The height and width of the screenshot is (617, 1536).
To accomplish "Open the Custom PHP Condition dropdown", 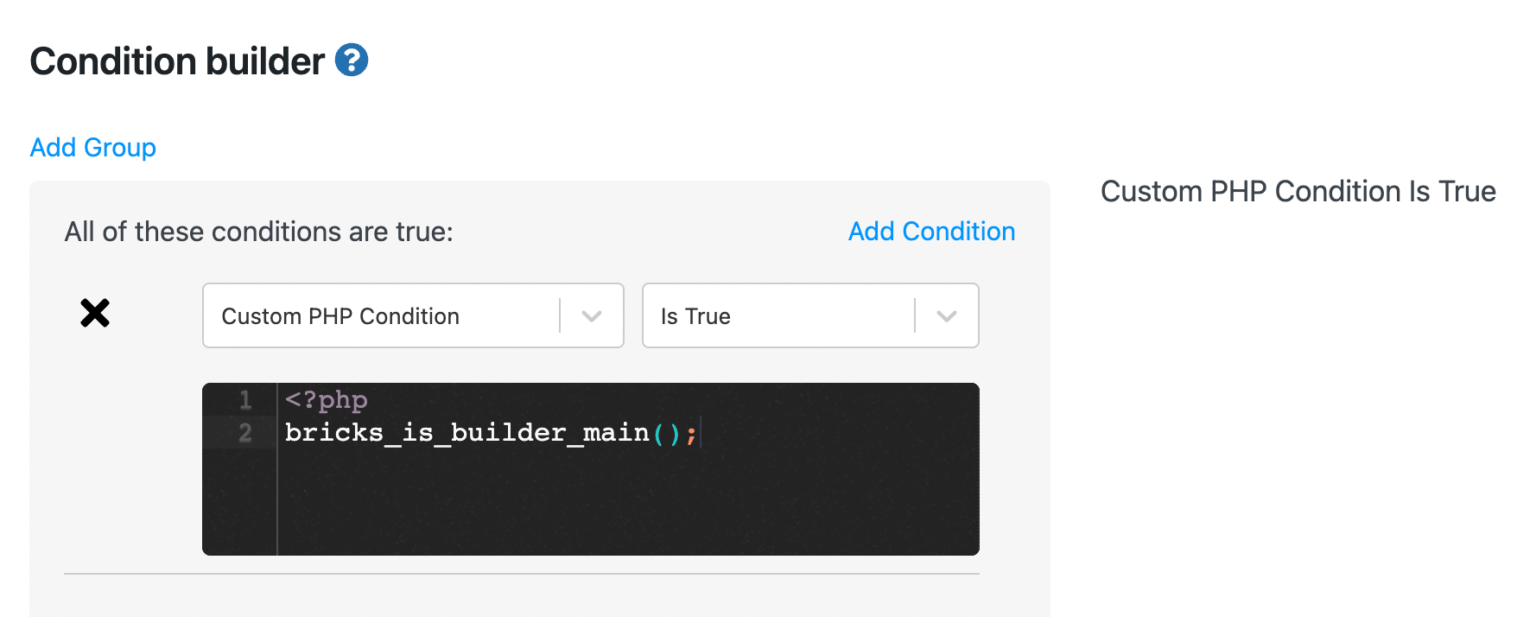I will (413, 315).
